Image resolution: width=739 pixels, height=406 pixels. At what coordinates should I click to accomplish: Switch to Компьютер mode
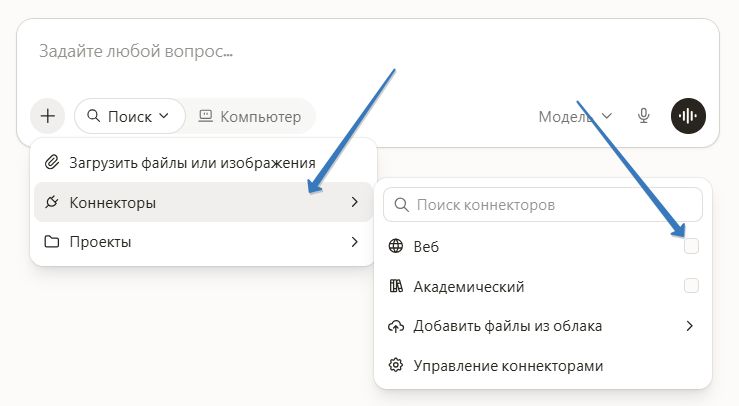tap(250, 116)
